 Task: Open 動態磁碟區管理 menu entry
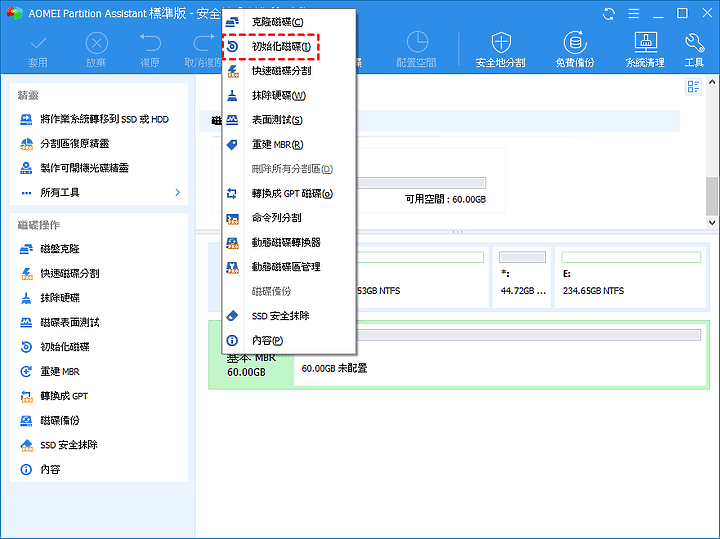click(x=289, y=267)
